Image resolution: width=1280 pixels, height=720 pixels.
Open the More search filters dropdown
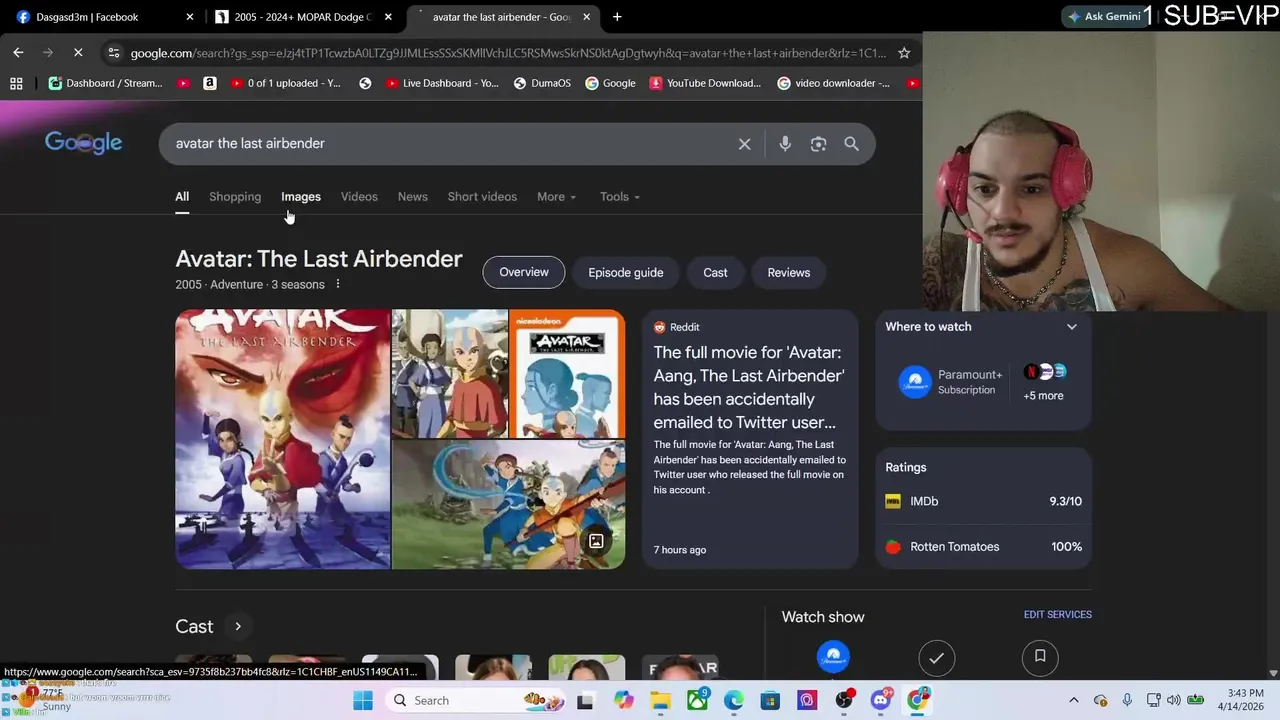pyautogui.click(x=556, y=197)
